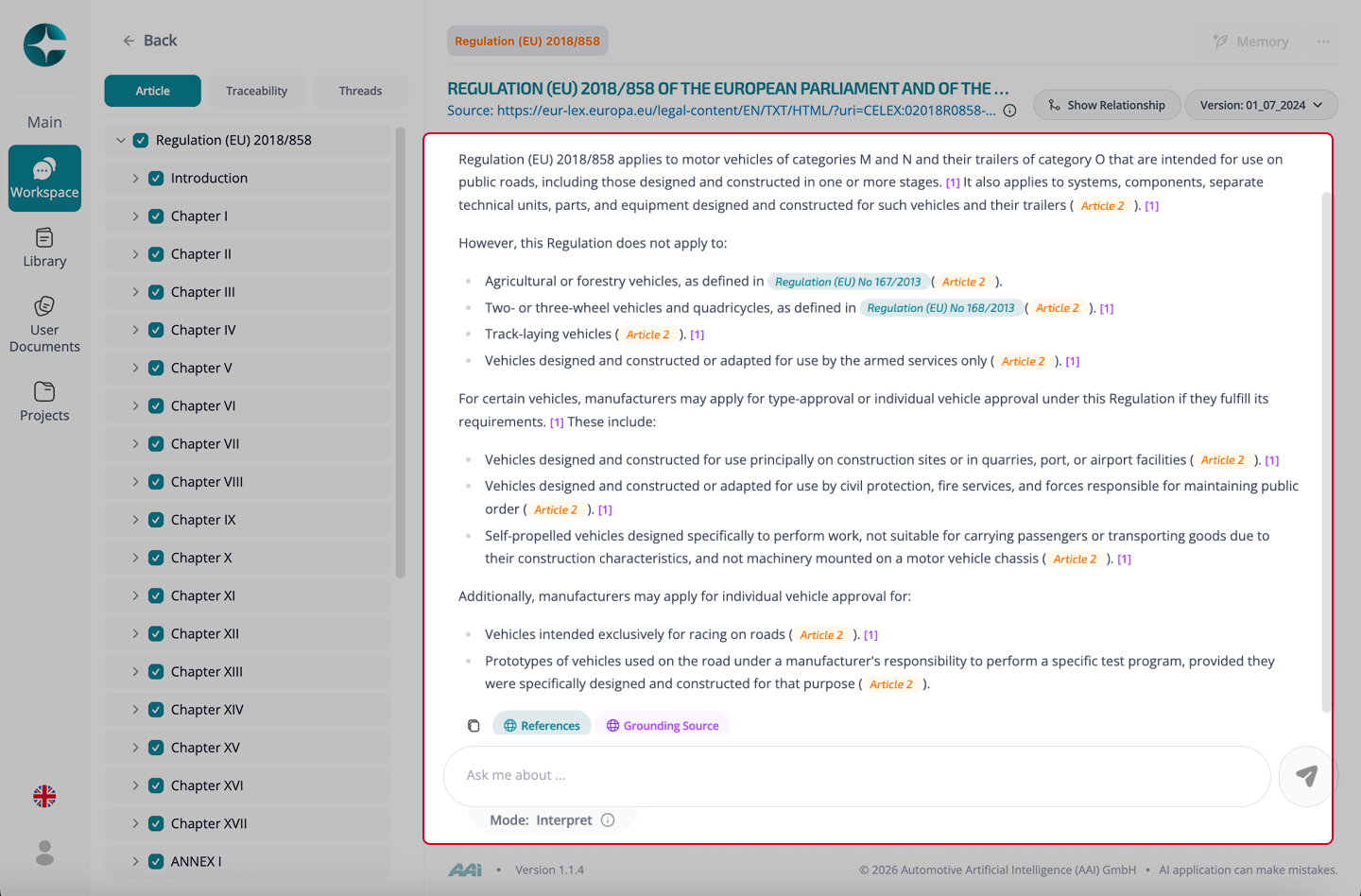This screenshot has width=1361, height=896.
Task: Click the Ask me about input field
Action: [856, 776]
